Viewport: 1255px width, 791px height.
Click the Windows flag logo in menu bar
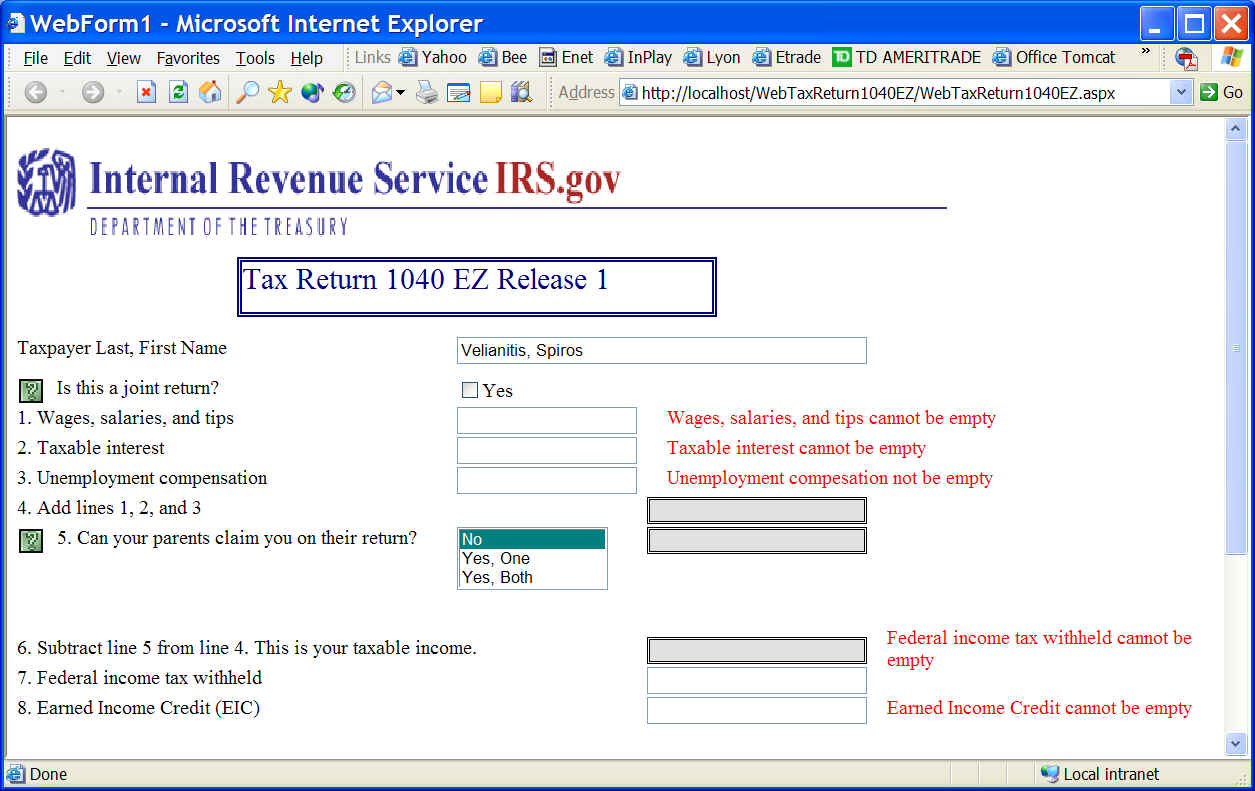(x=1231, y=57)
